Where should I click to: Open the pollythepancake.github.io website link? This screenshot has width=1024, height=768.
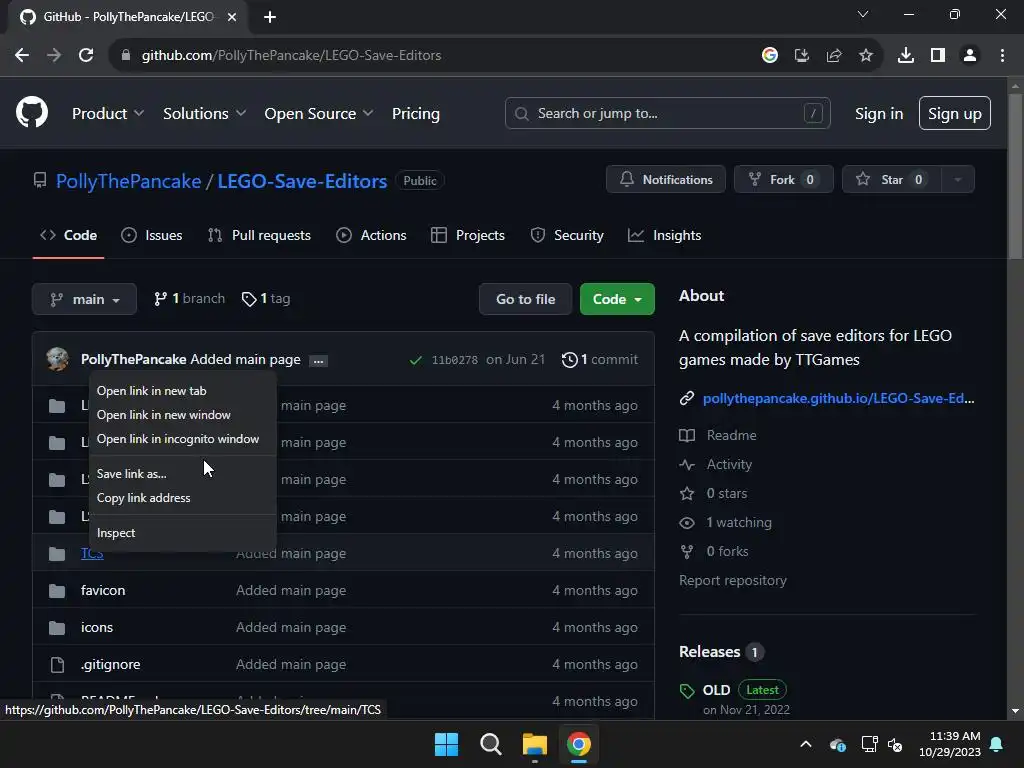839,398
